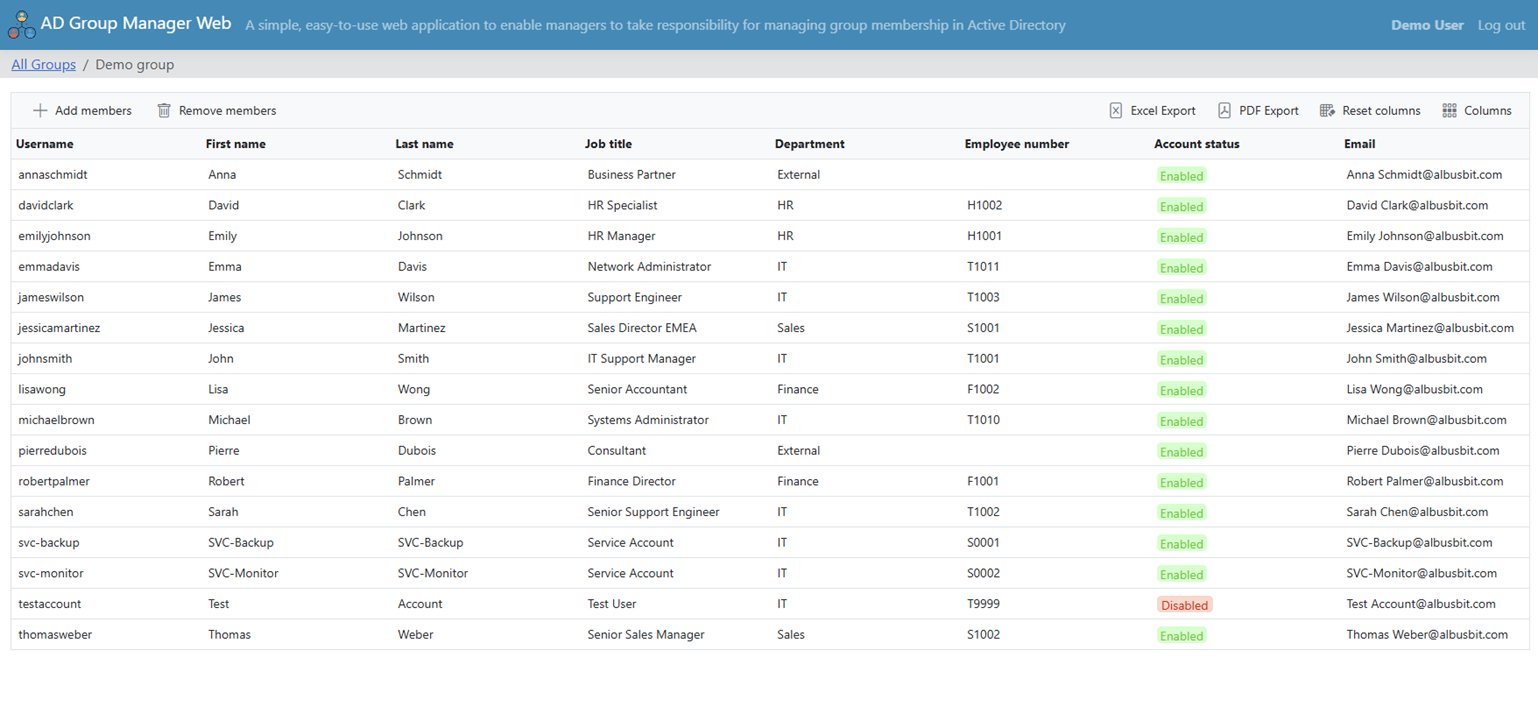
Task: Sort by Account status column header
Action: point(1196,144)
